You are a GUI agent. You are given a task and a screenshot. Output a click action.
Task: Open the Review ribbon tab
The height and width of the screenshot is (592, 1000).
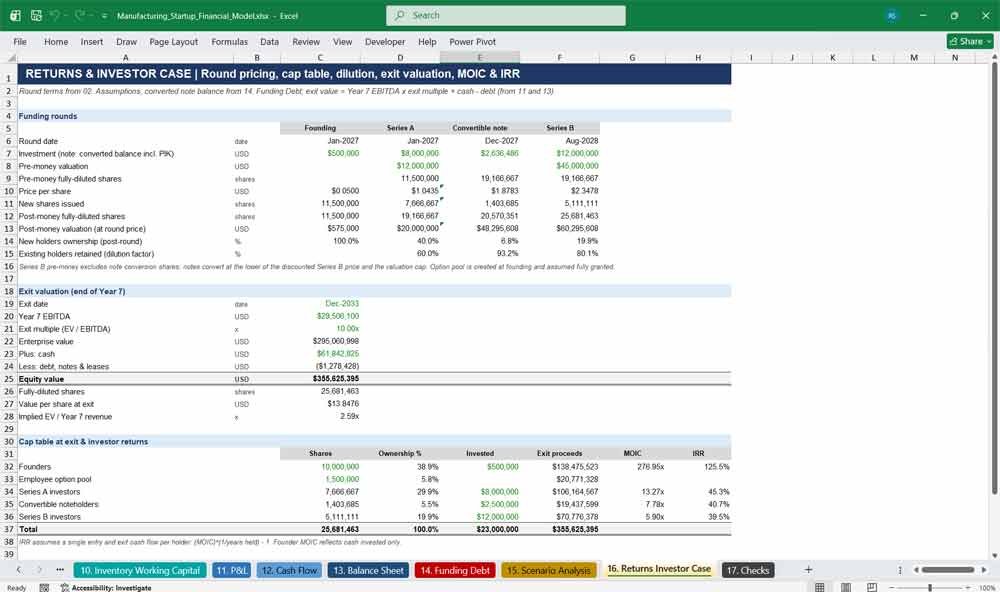(306, 41)
